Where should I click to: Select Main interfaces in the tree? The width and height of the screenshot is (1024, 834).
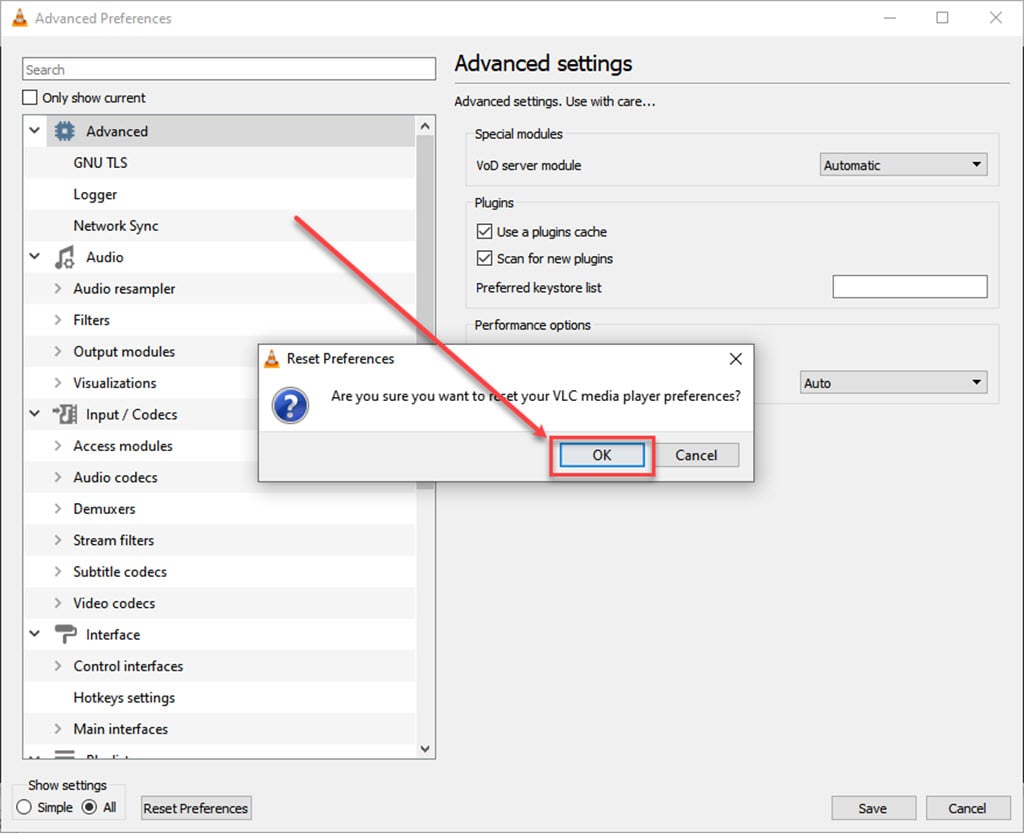[121, 729]
